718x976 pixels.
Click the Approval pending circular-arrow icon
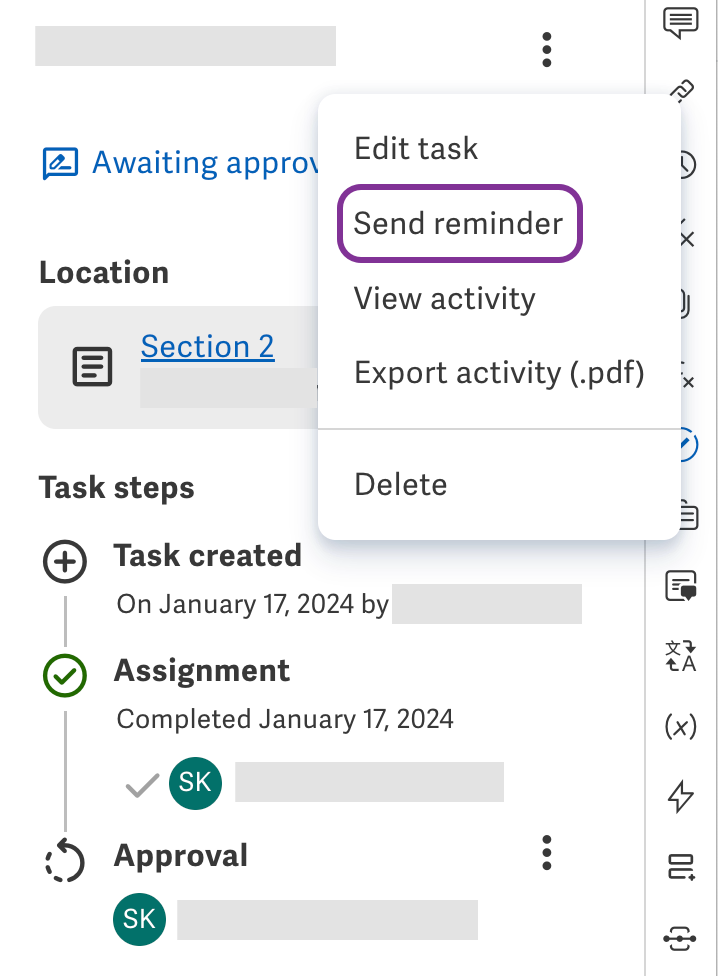pos(65,860)
